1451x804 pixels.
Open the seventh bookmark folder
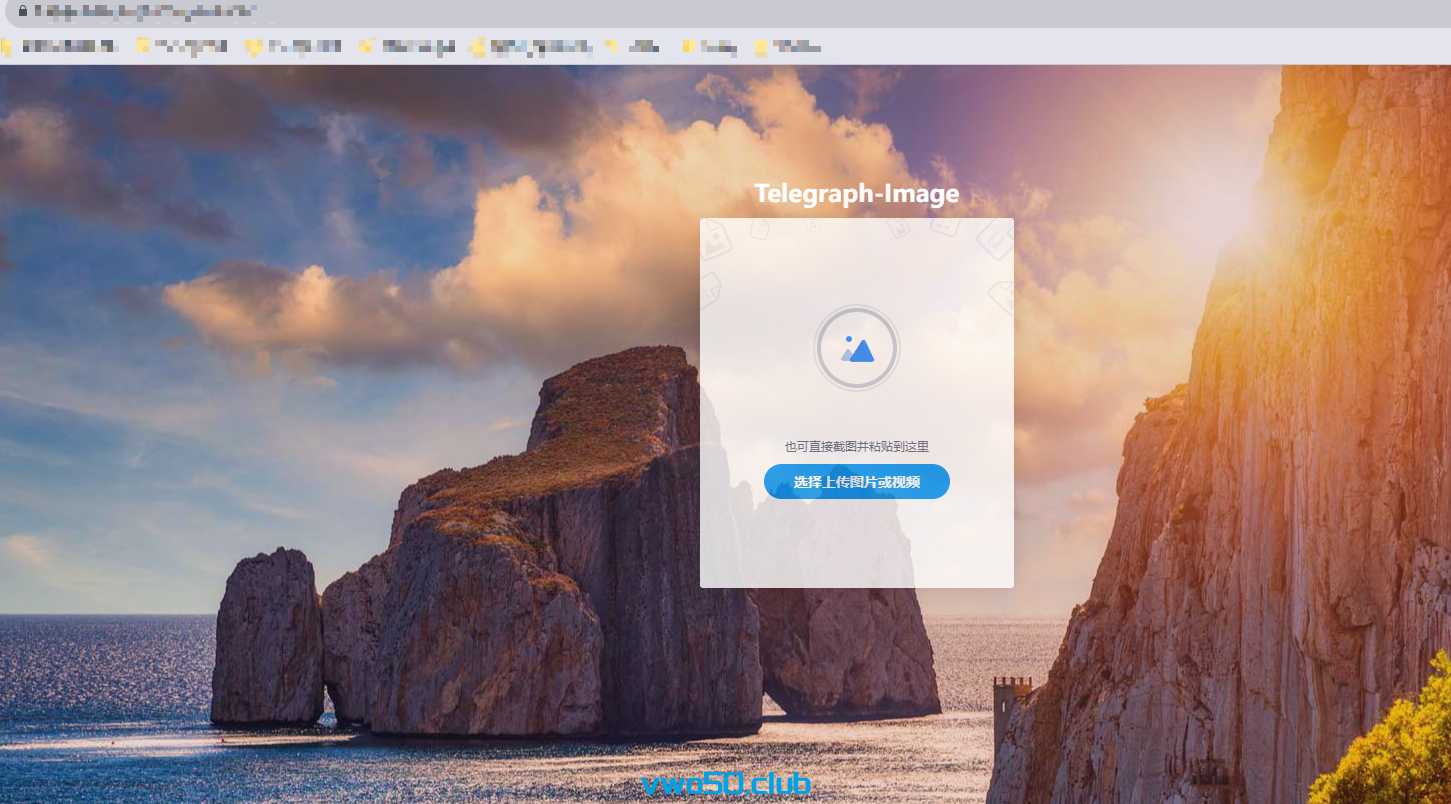tap(711, 46)
